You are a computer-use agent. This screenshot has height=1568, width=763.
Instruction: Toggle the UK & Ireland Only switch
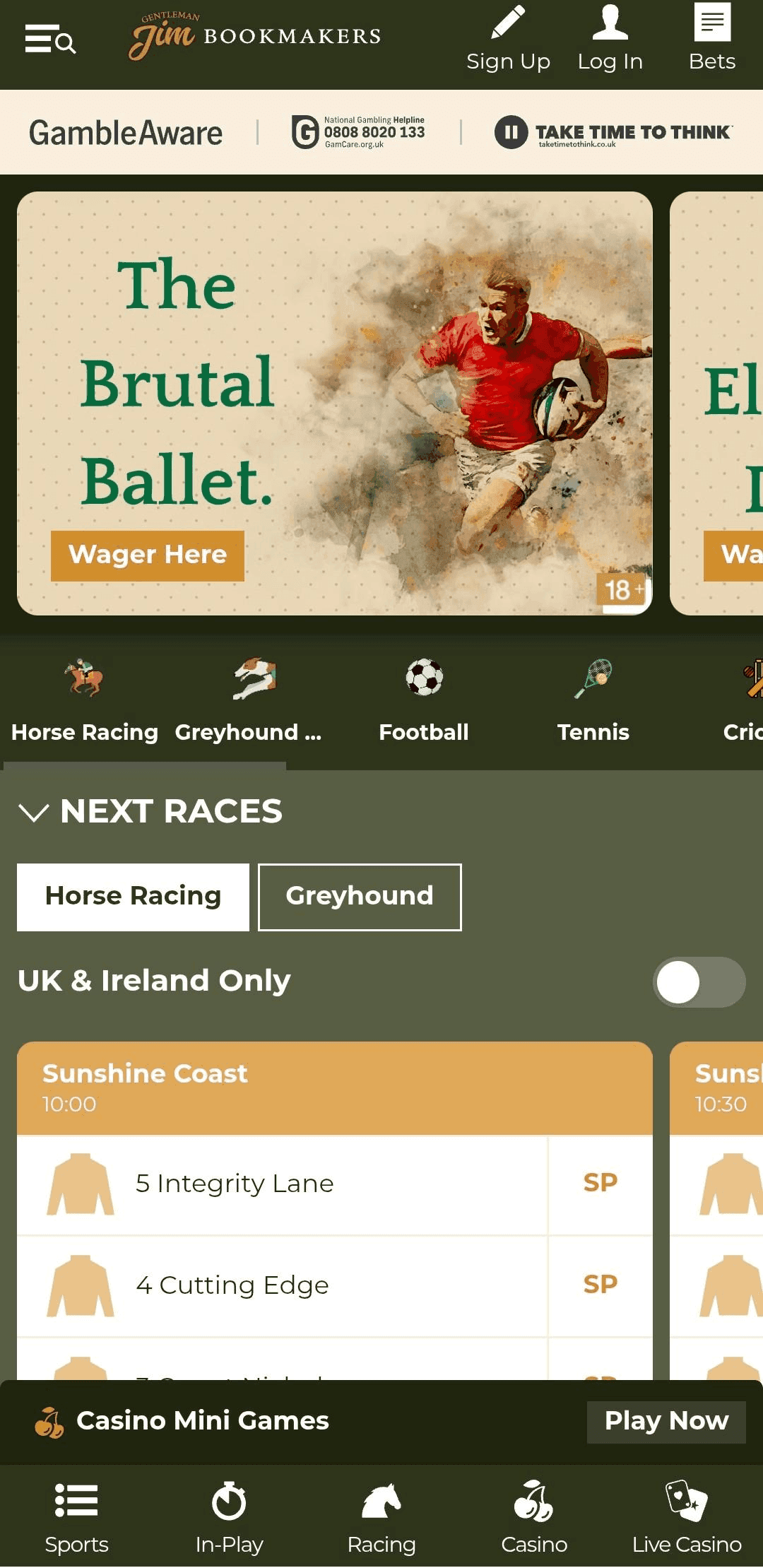(699, 982)
